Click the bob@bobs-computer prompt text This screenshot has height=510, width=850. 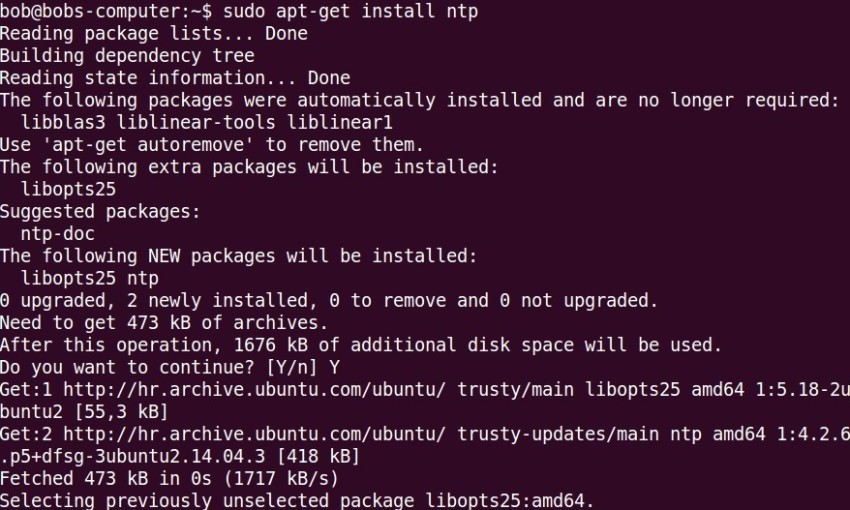[x=106, y=11]
